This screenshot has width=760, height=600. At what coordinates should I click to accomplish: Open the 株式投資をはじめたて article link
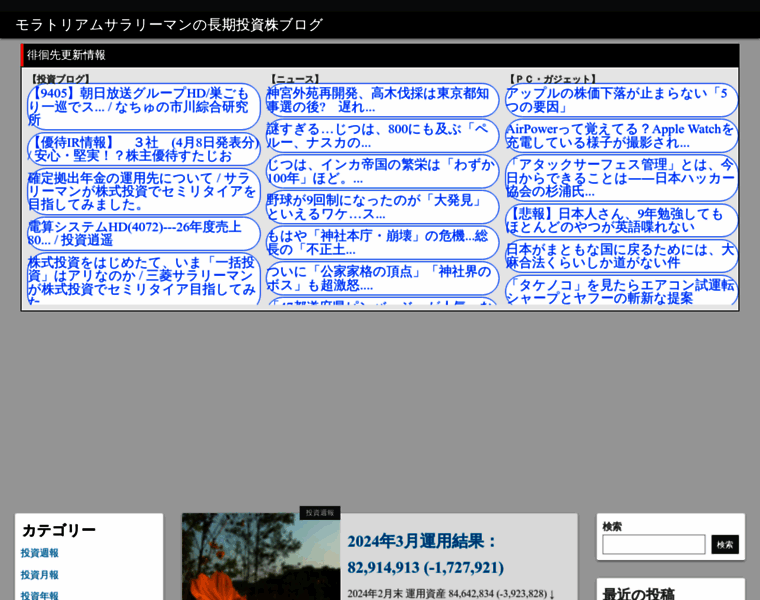pos(143,279)
